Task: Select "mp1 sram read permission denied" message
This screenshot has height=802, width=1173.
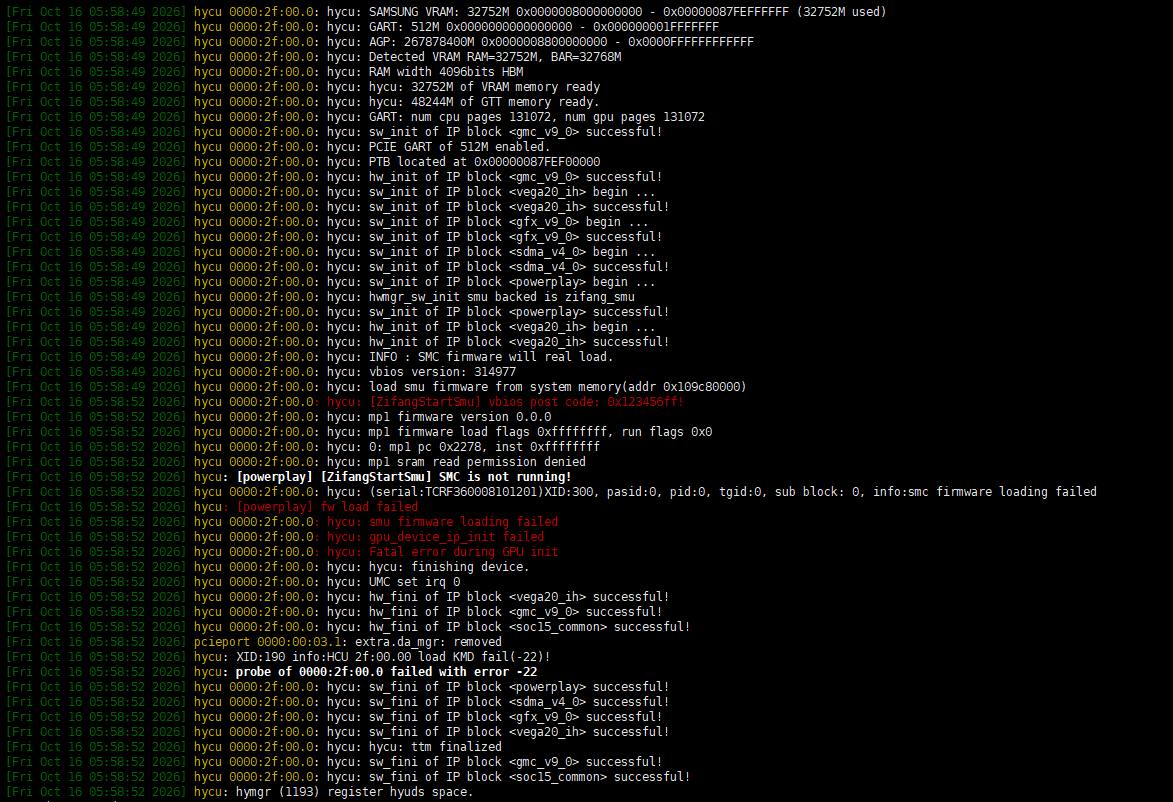Action: pyautogui.click(x=477, y=461)
